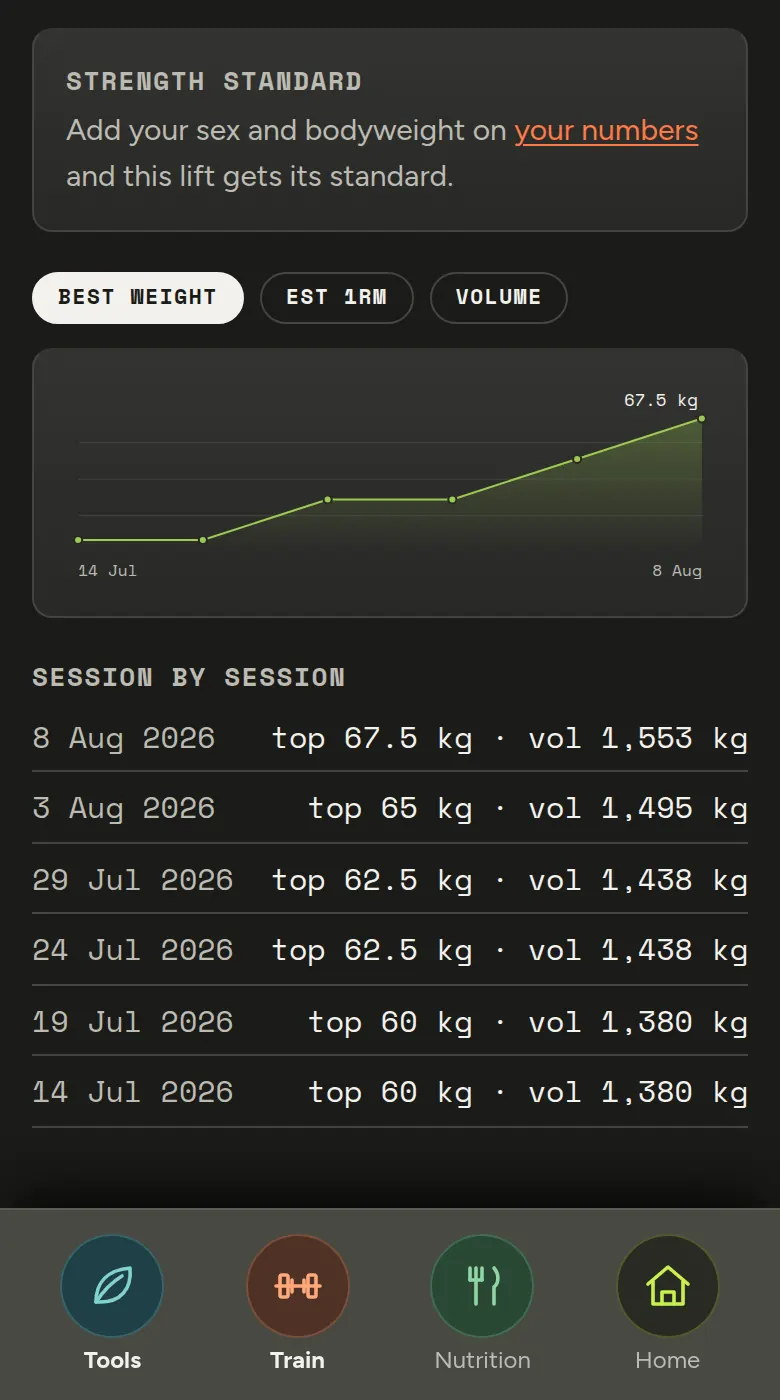
Task: Open the Tools leaf icon
Action: [112, 1286]
